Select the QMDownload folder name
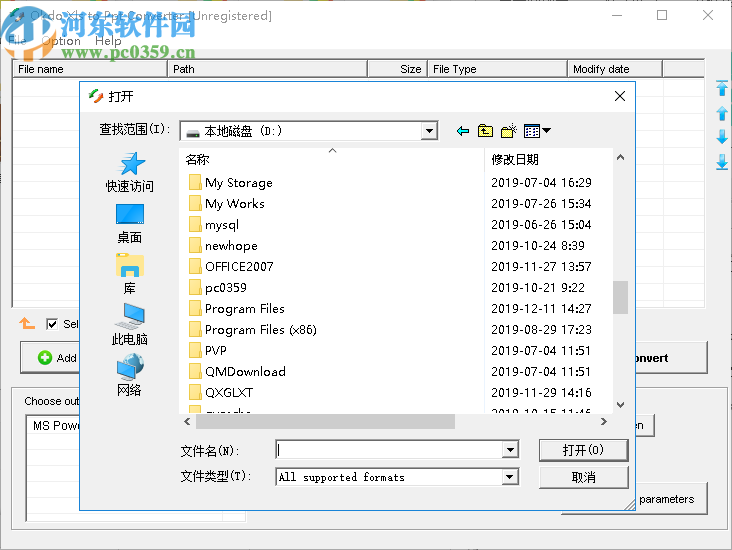Screen dimensions: 732x550 click(x=246, y=372)
